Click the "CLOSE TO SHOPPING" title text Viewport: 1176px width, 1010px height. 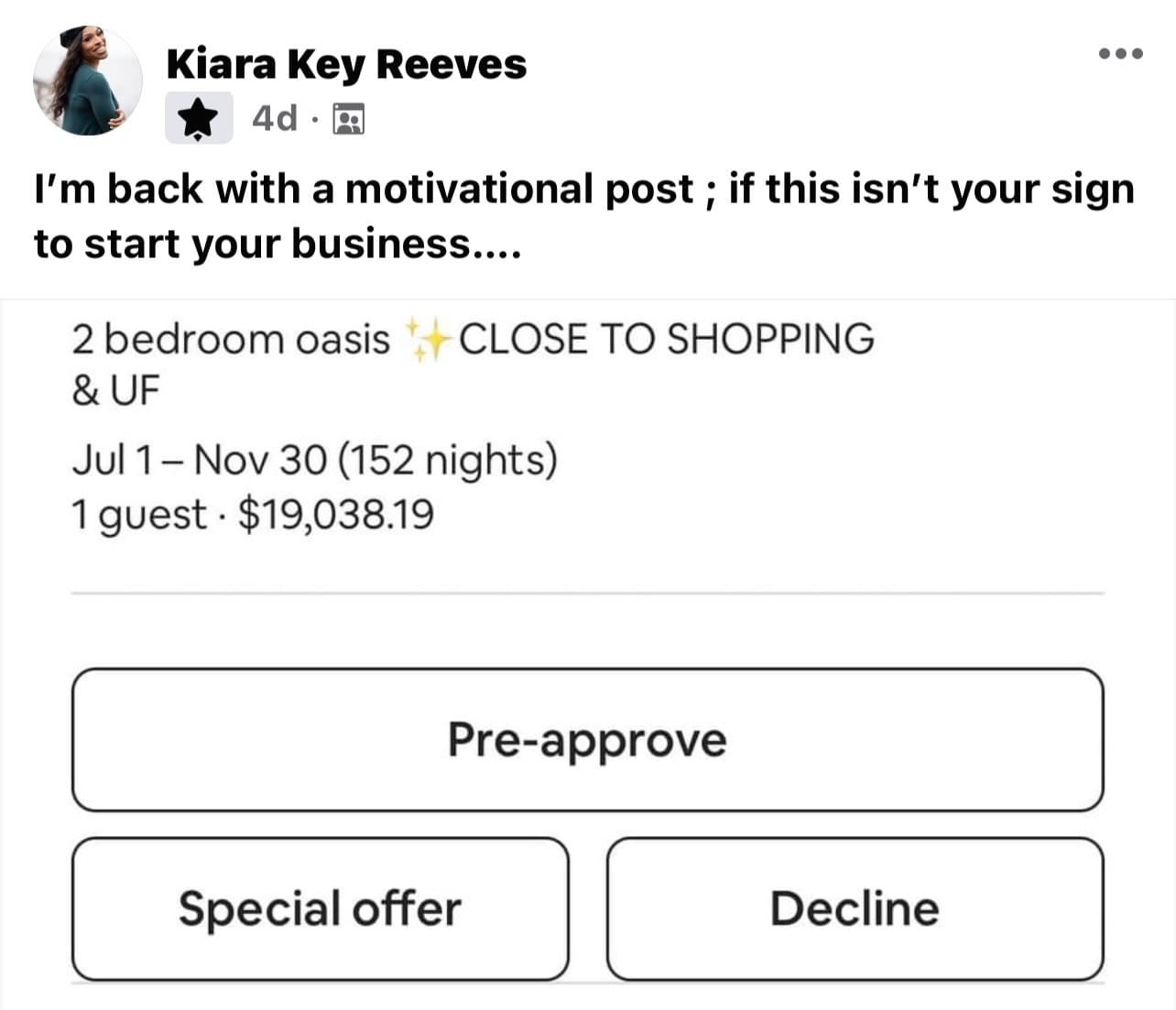tap(666, 340)
